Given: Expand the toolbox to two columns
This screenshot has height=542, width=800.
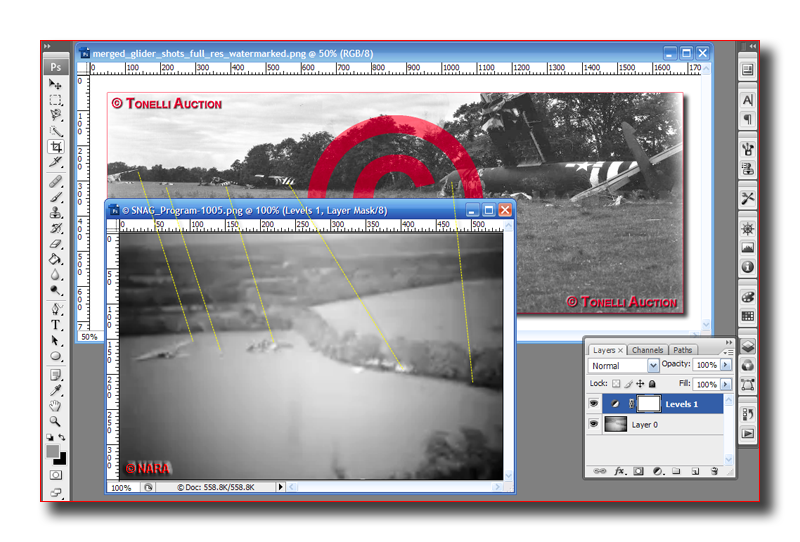Looking at the screenshot, I should click(47, 46).
